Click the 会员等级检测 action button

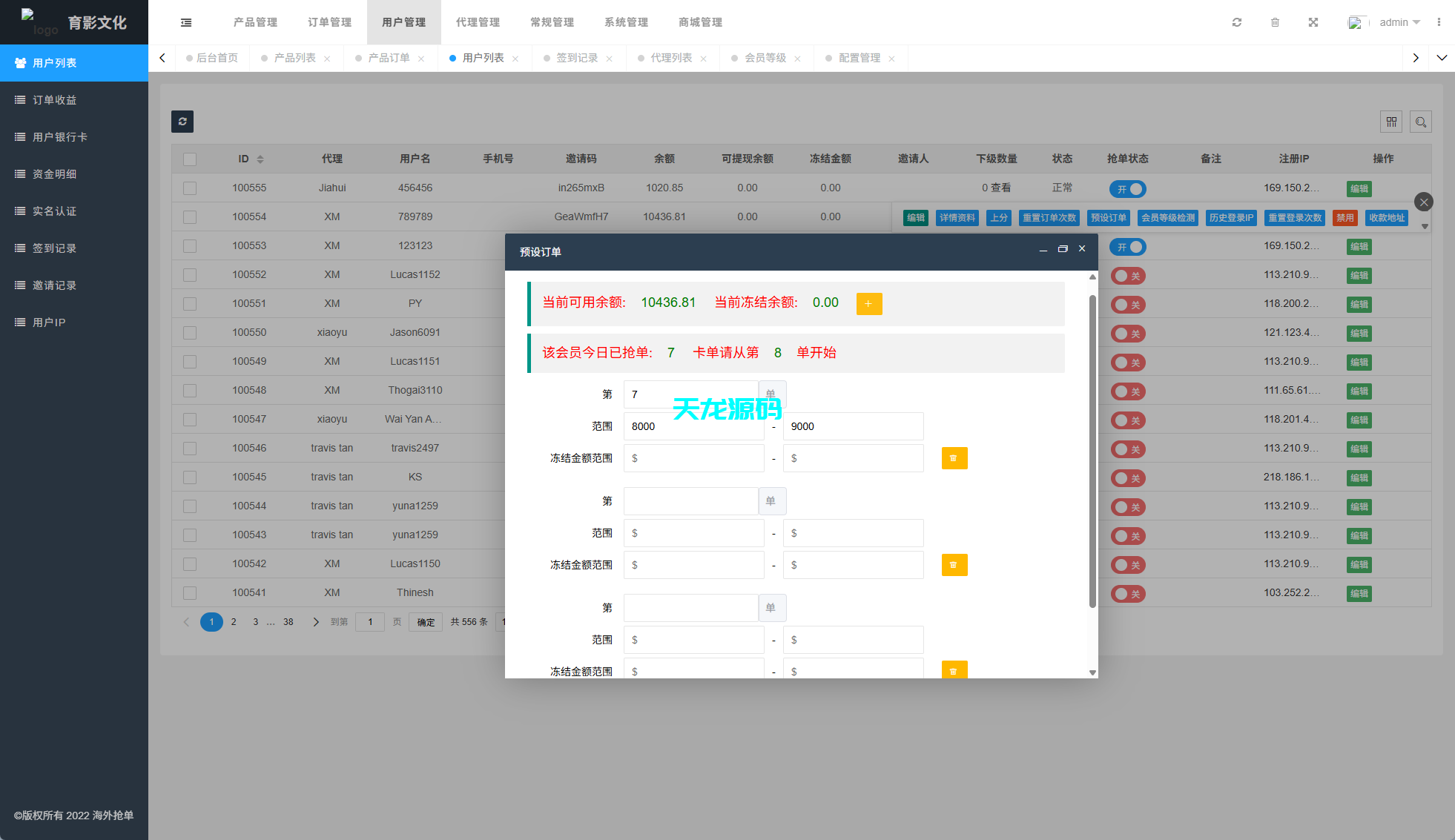point(1167,217)
